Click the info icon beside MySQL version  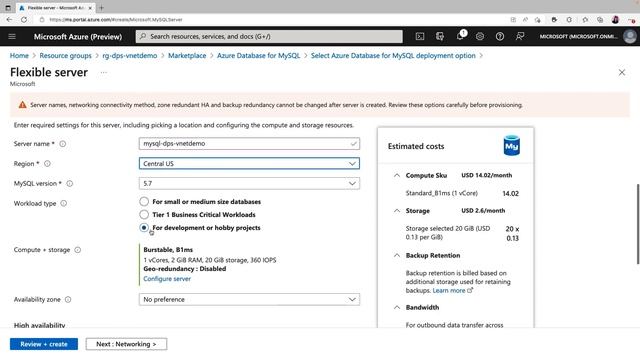click(x=70, y=184)
